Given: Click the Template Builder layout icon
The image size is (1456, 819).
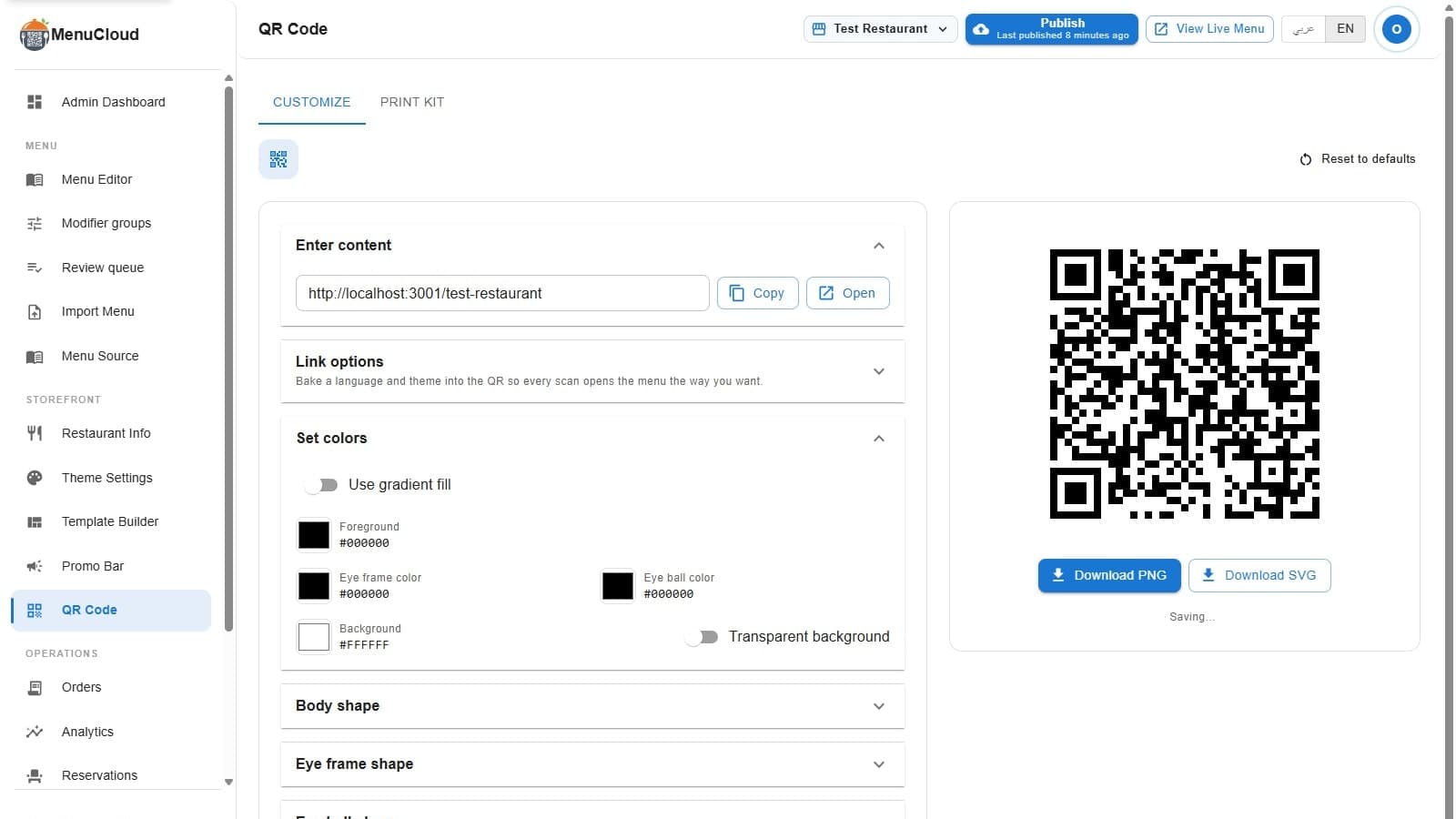Looking at the screenshot, I should click(35, 521).
